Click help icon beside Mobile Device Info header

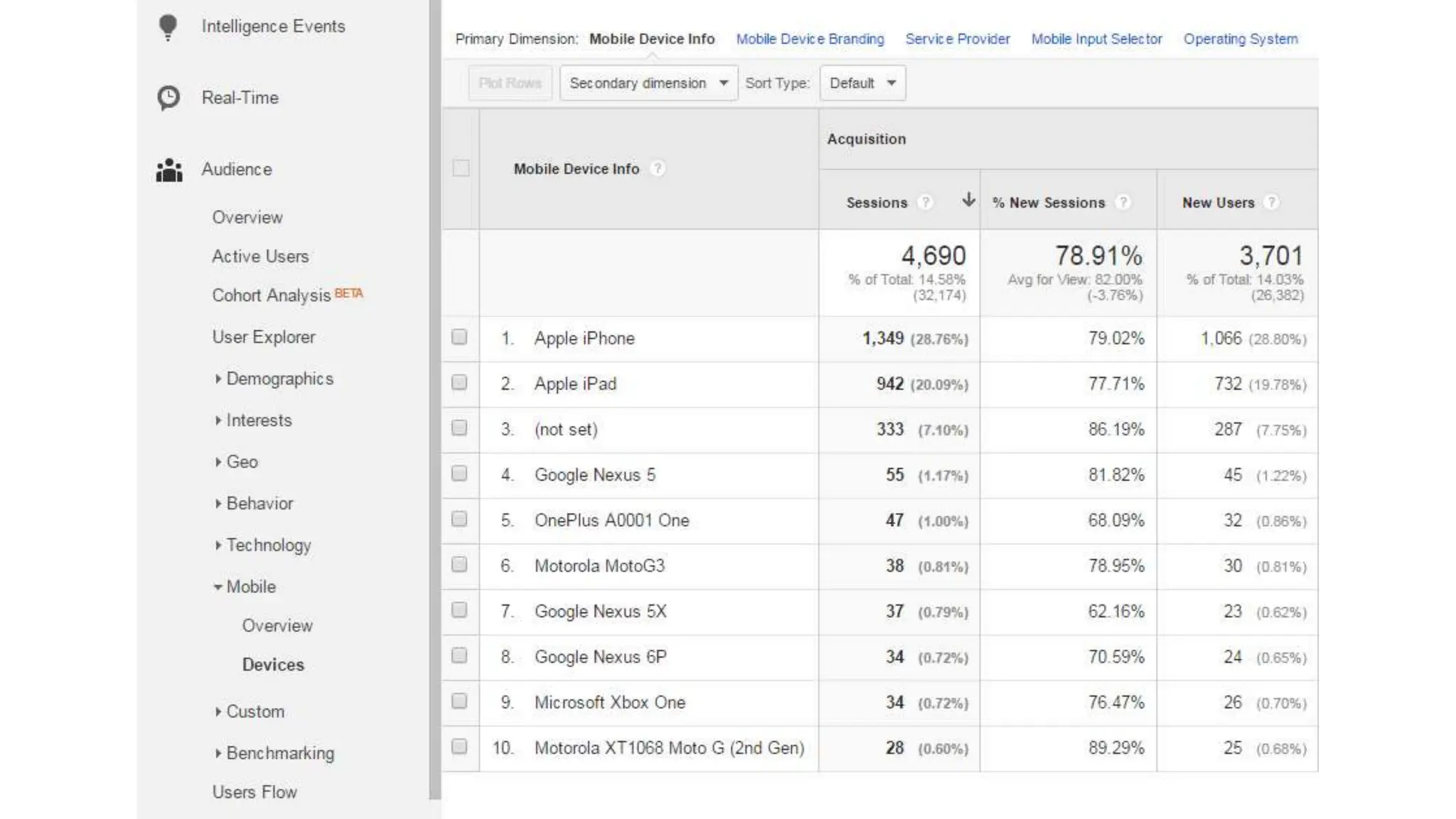coord(658,168)
